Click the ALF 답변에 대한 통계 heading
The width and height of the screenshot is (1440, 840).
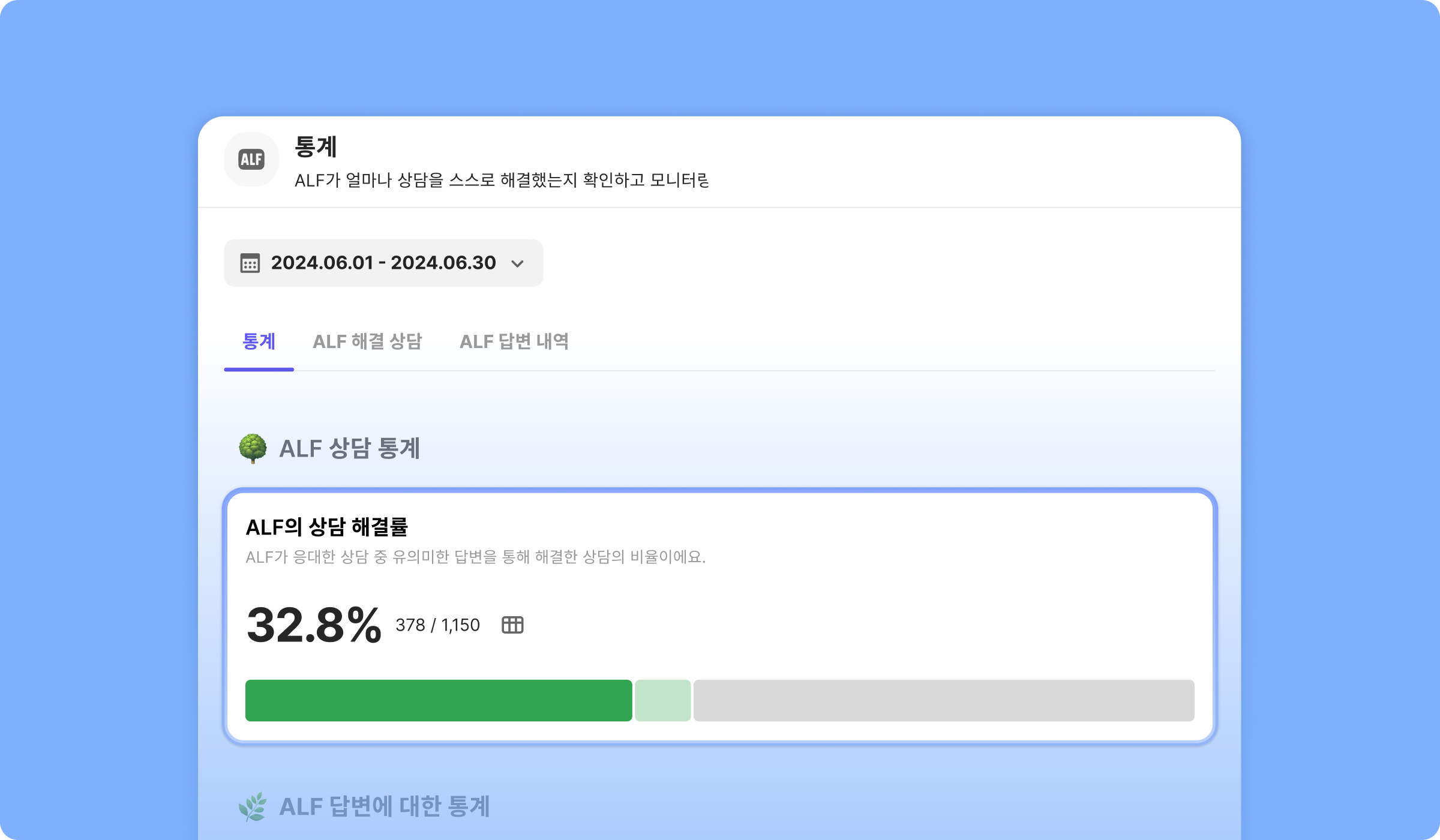(x=385, y=806)
